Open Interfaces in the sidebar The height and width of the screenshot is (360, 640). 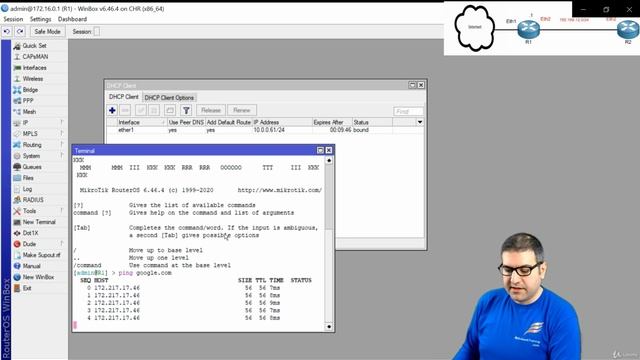point(34,68)
